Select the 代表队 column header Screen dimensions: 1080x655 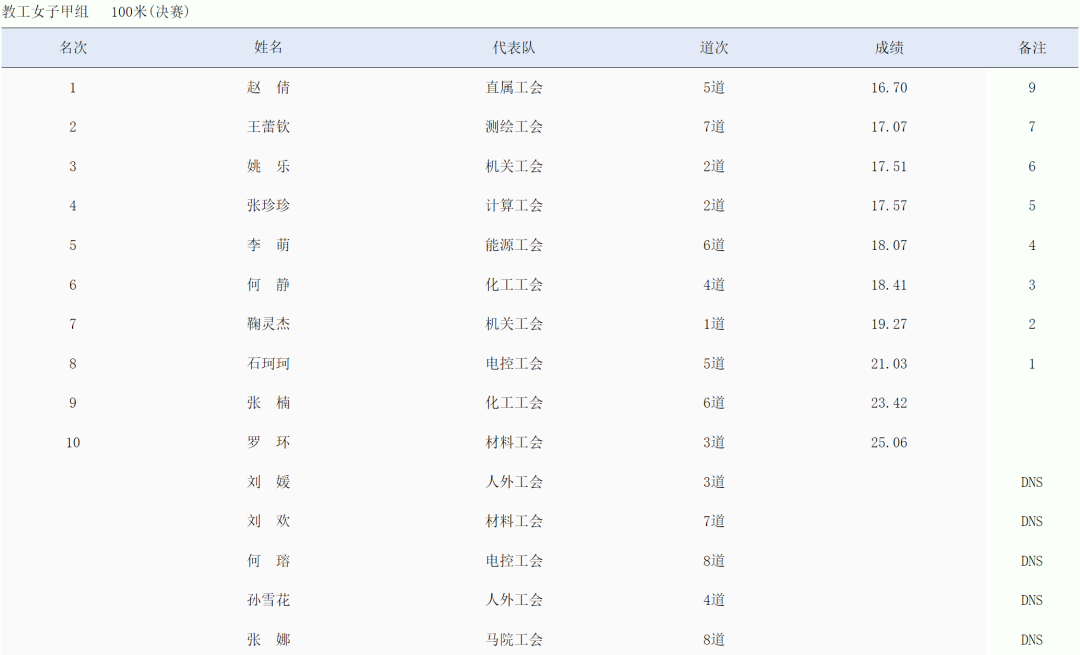coord(514,48)
